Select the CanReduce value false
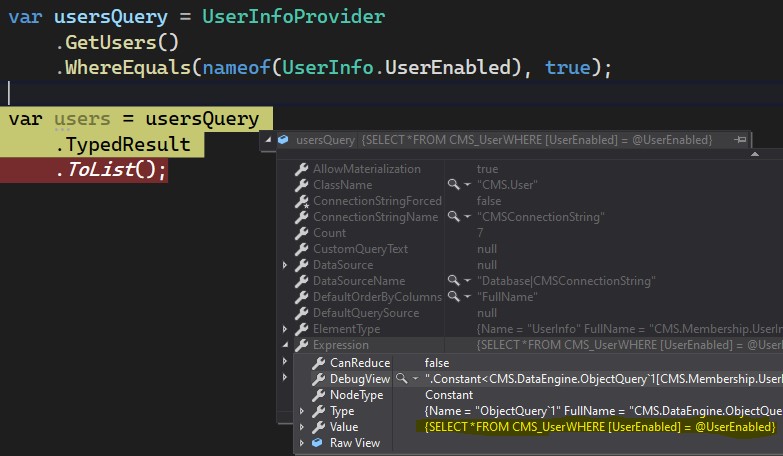This screenshot has height=456, width=783. click(x=437, y=363)
